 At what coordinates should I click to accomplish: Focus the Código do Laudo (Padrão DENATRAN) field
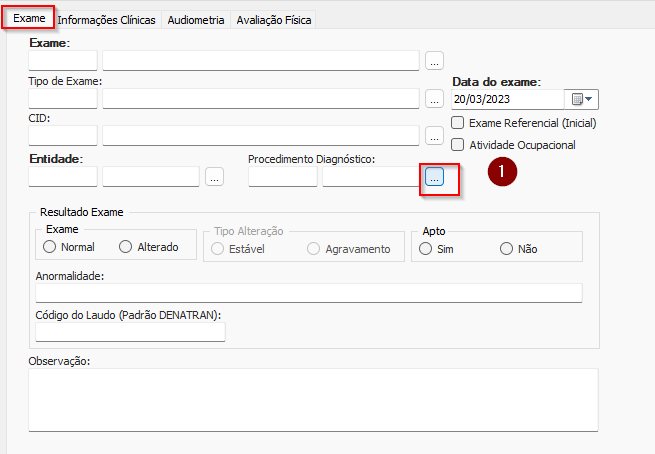pos(130,332)
